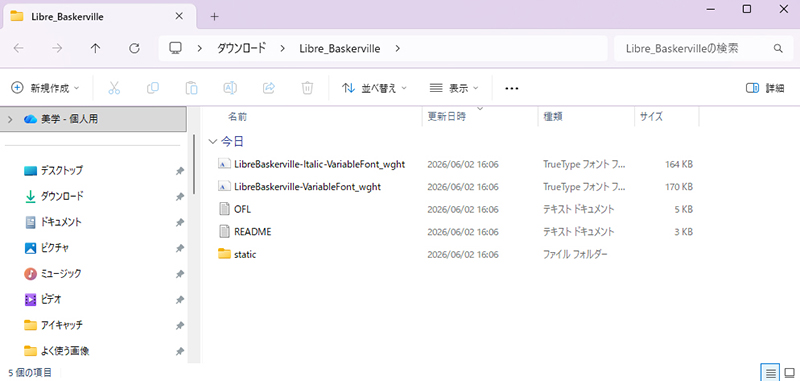Switch to large thumbnails view icon in status bar
The image size is (800, 381).
[789, 372]
